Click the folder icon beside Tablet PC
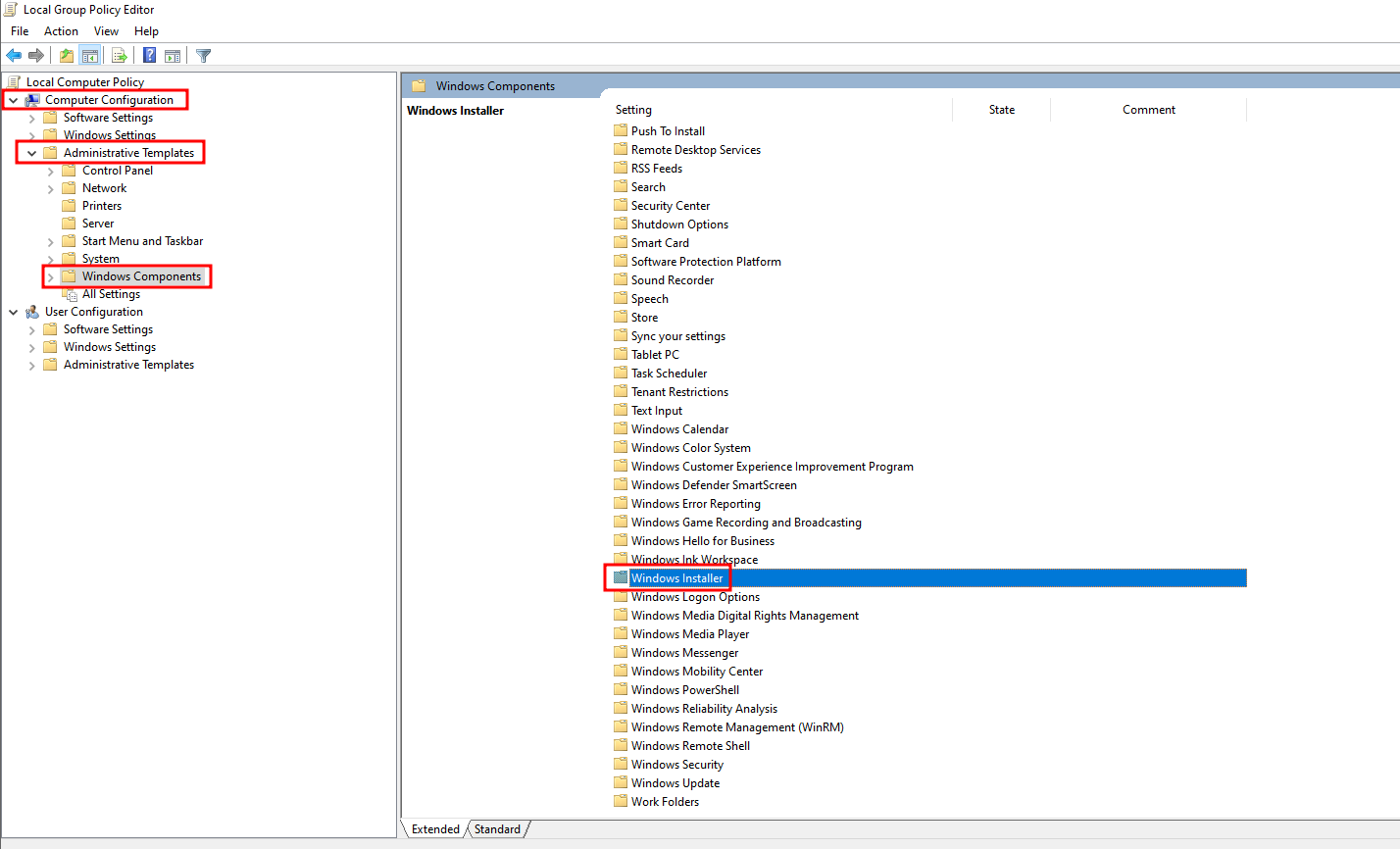The image size is (1400, 849). click(621, 354)
